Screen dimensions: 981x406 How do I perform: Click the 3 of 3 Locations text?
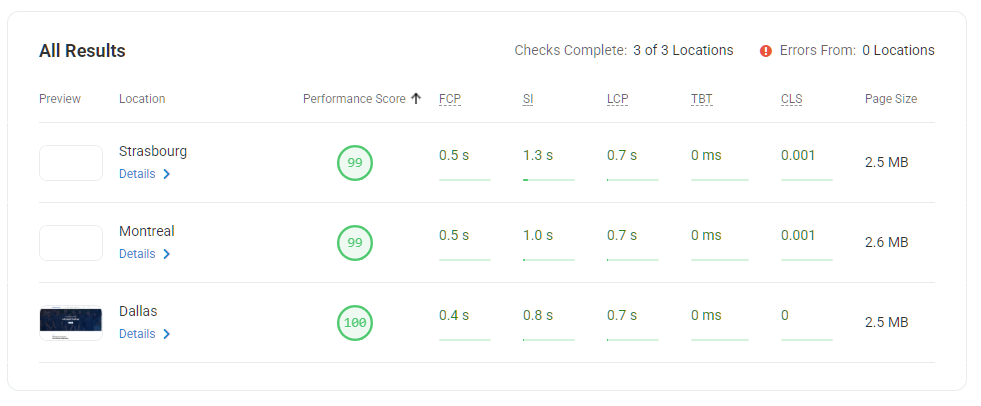[x=683, y=50]
